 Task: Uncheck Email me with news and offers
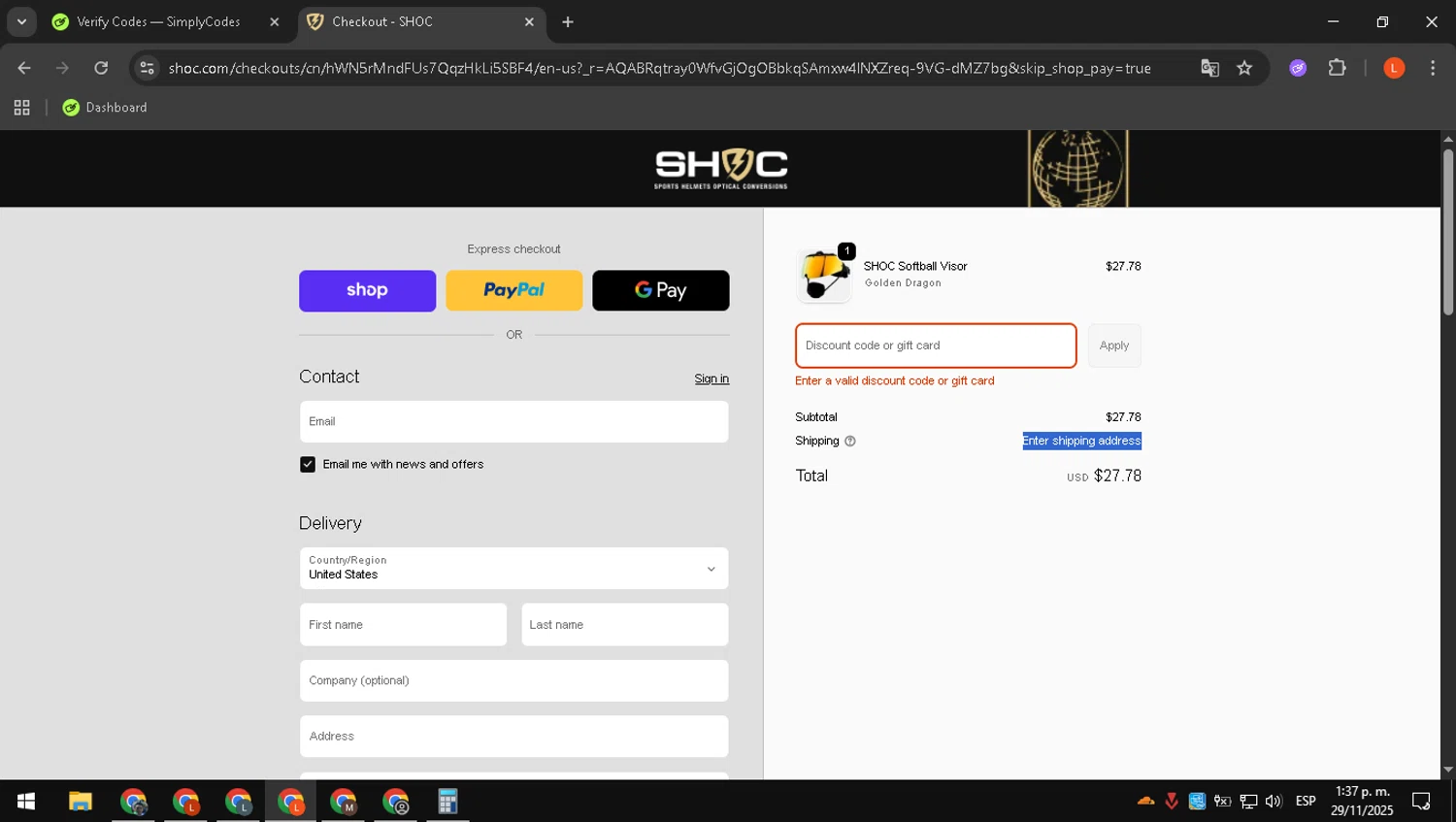[308, 465]
